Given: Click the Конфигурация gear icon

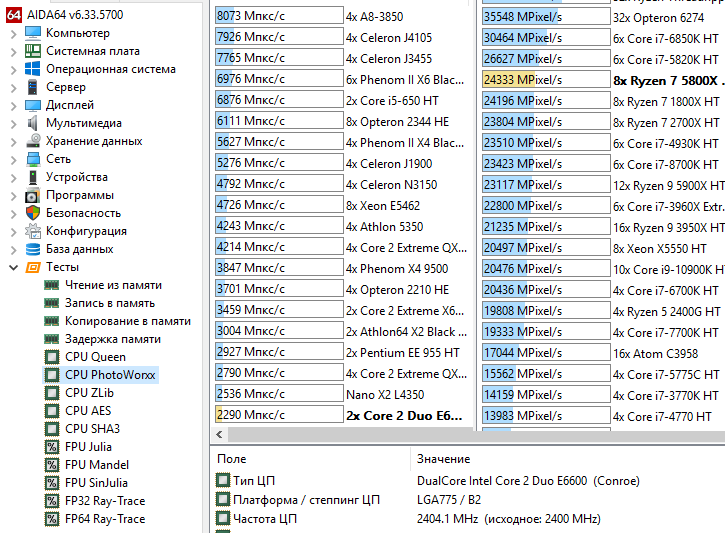Looking at the screenshot, I should coord(33,231).
